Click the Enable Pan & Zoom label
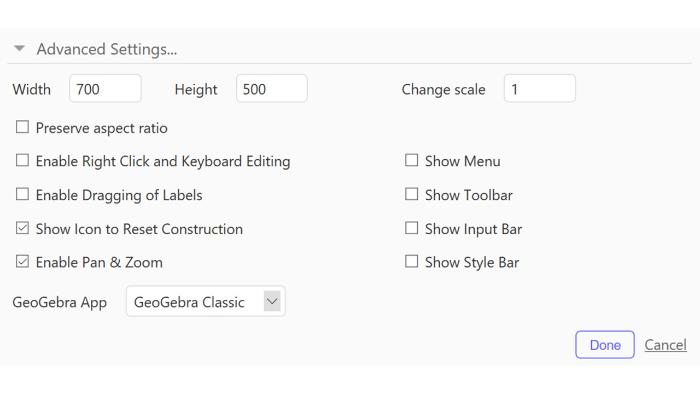700x394 pixels. click(99, 262)
